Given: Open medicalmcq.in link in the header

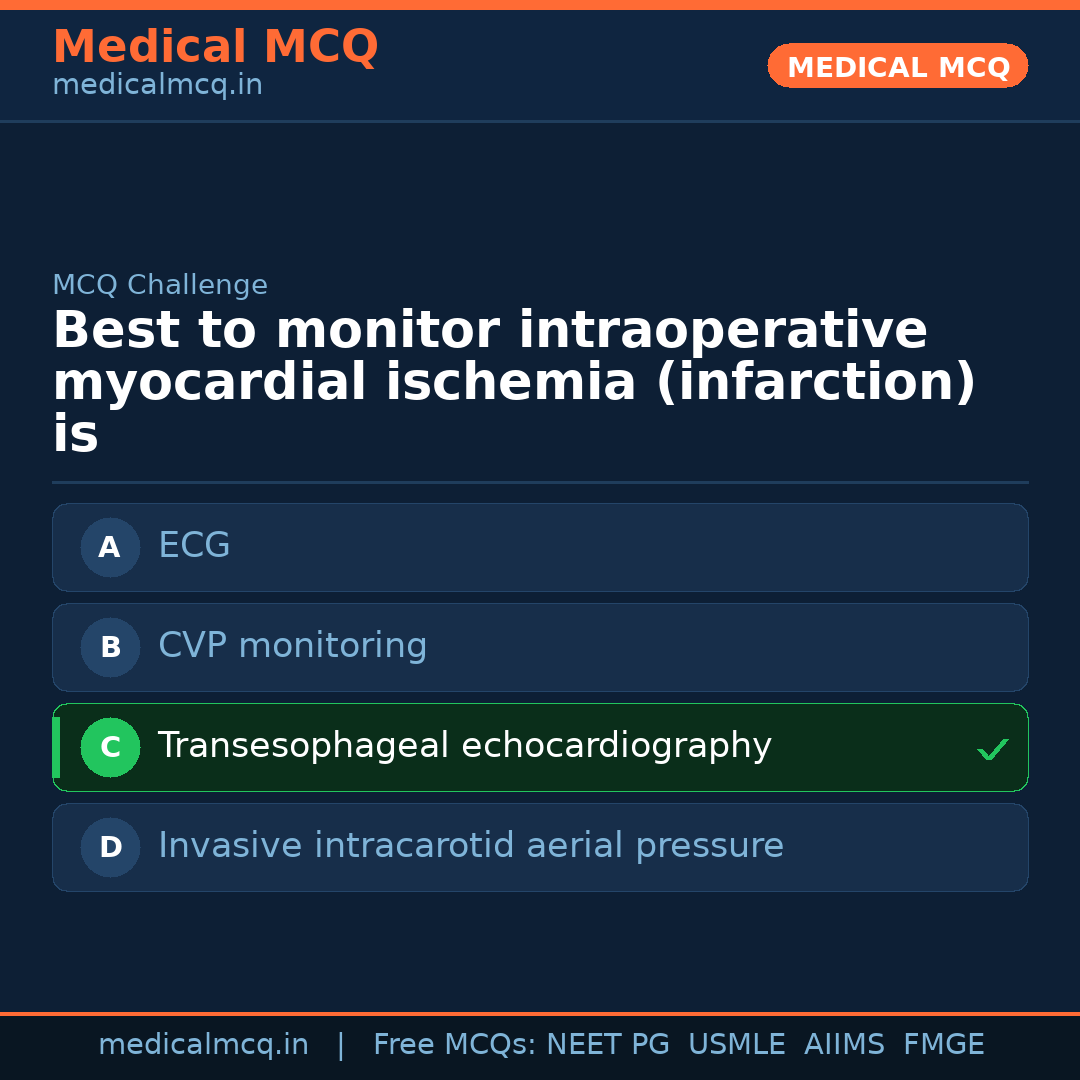Looking at the screenshot, I should (x=157, y=86).
